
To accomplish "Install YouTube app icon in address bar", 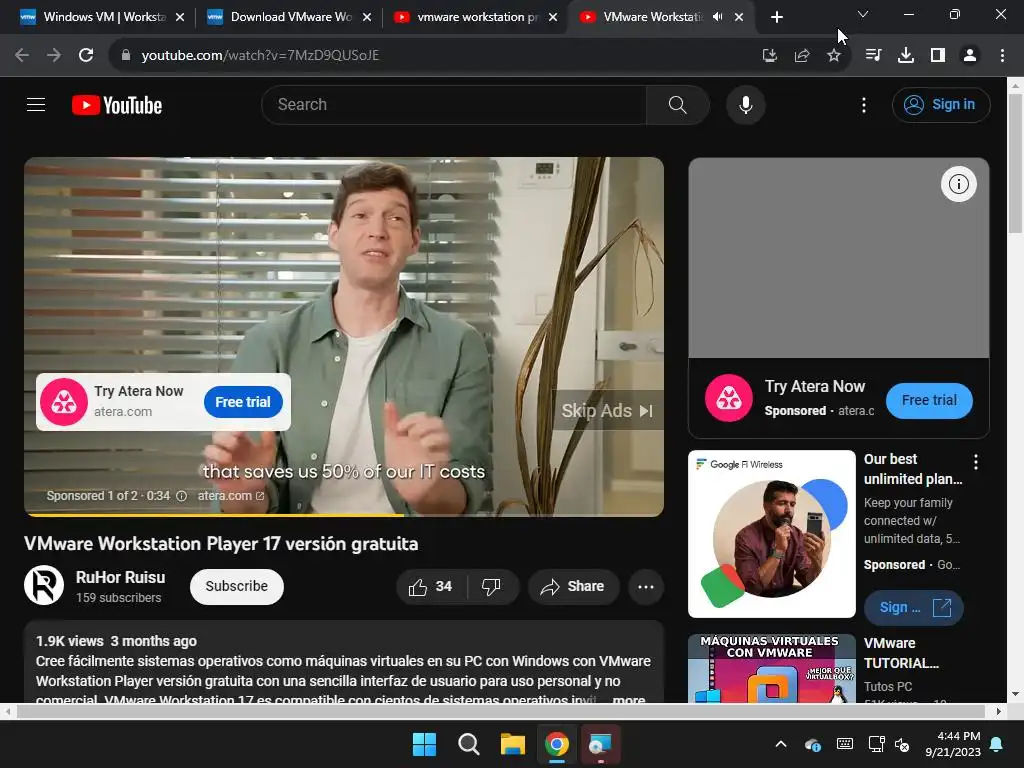I will click(769, 55).
